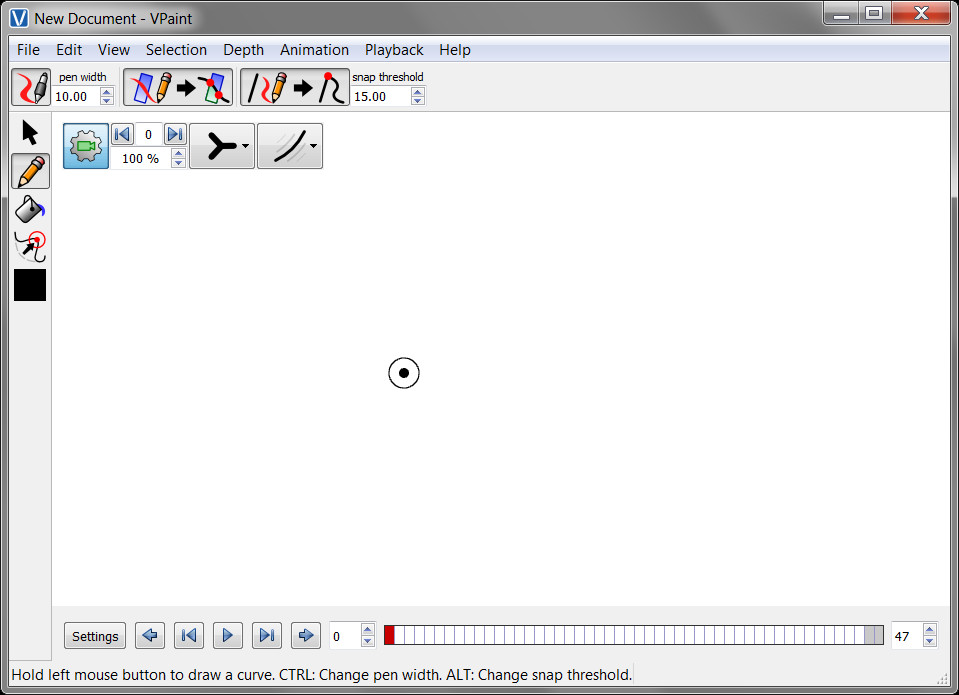This screenshot has height=695, width=959.
Task: Click the snap threshold value field
Action: click(x=381, y=96)
